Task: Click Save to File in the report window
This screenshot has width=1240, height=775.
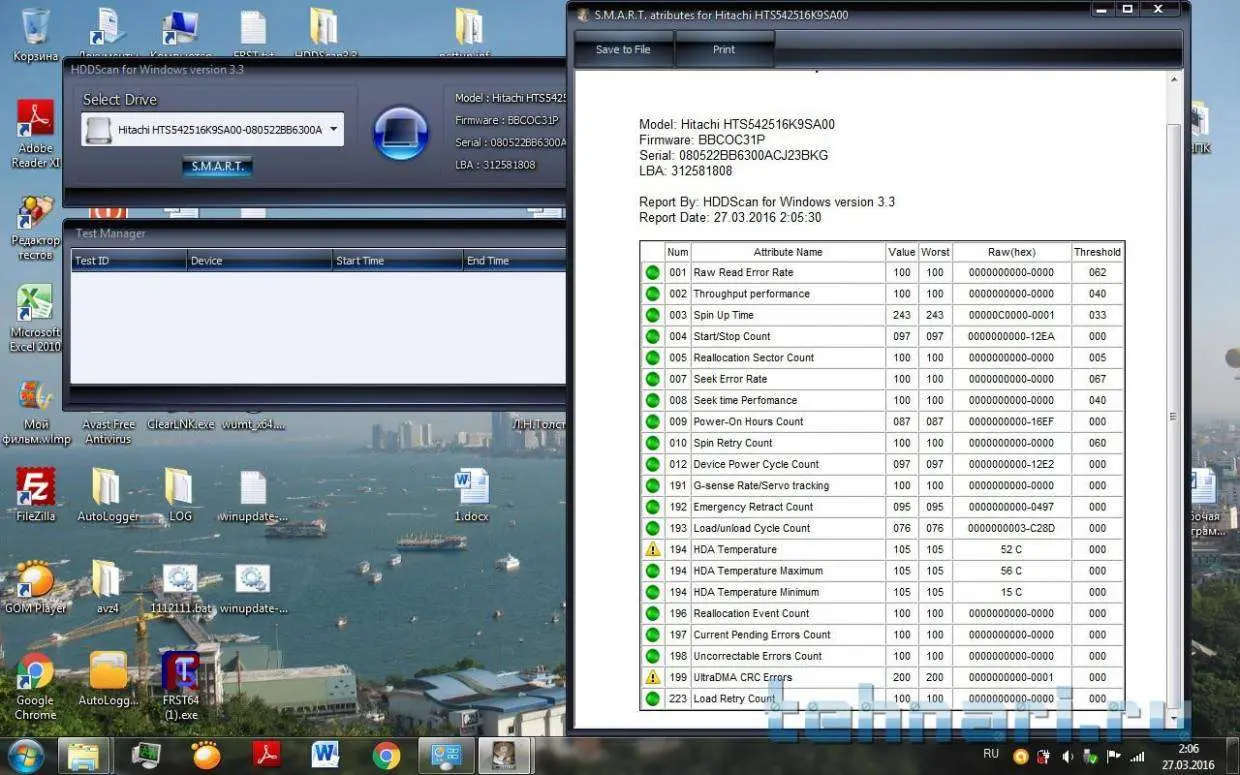Action: coord(623,49)
